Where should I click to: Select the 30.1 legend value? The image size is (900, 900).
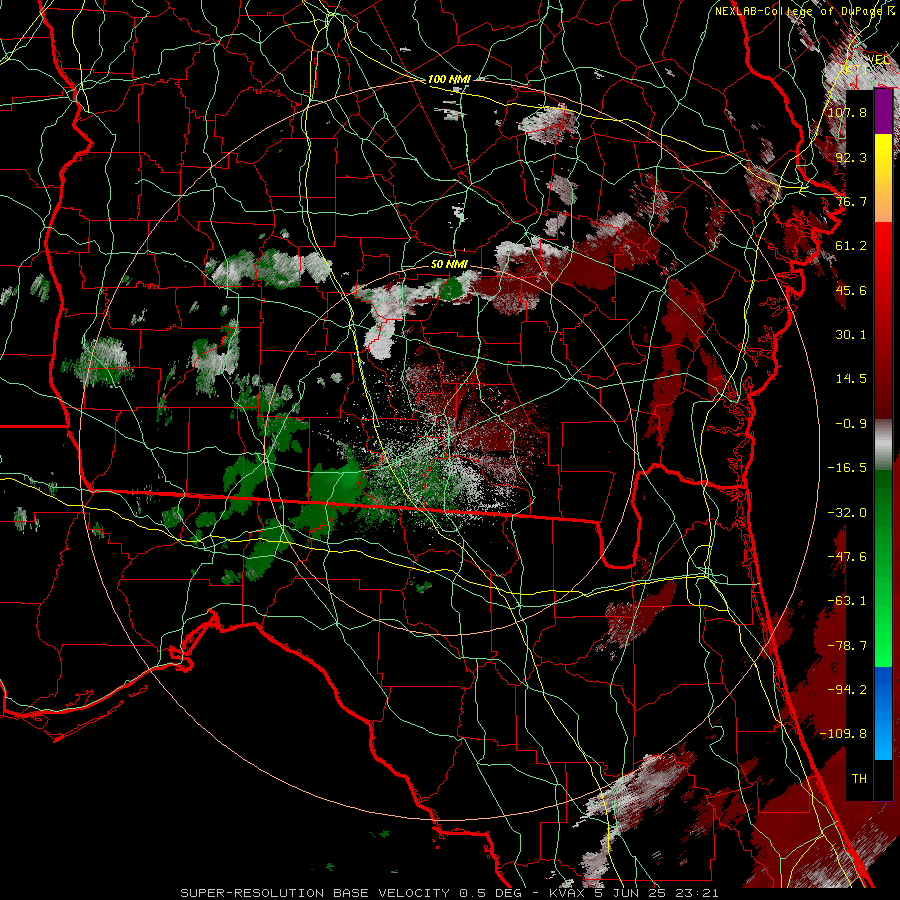click(851, 335)
